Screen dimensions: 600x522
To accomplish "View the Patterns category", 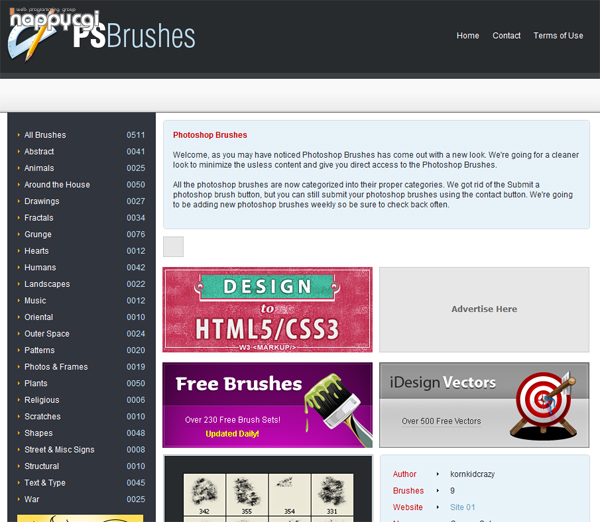I will (39, 350).
